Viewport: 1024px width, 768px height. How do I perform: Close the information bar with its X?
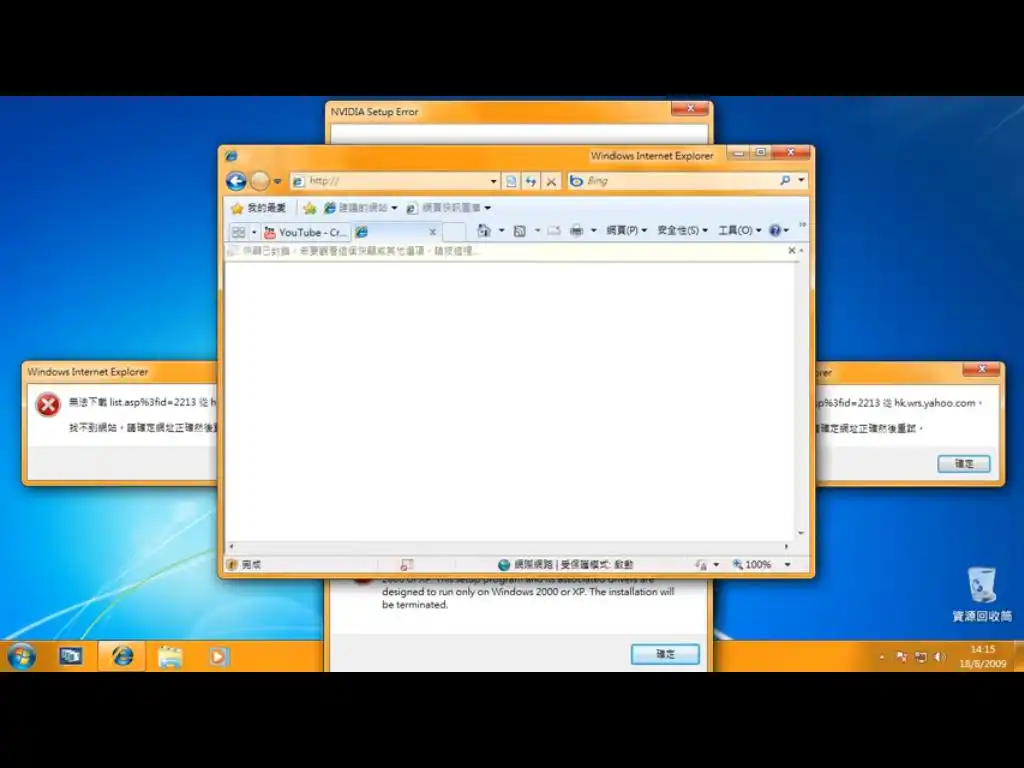click(x=792, y=250)
